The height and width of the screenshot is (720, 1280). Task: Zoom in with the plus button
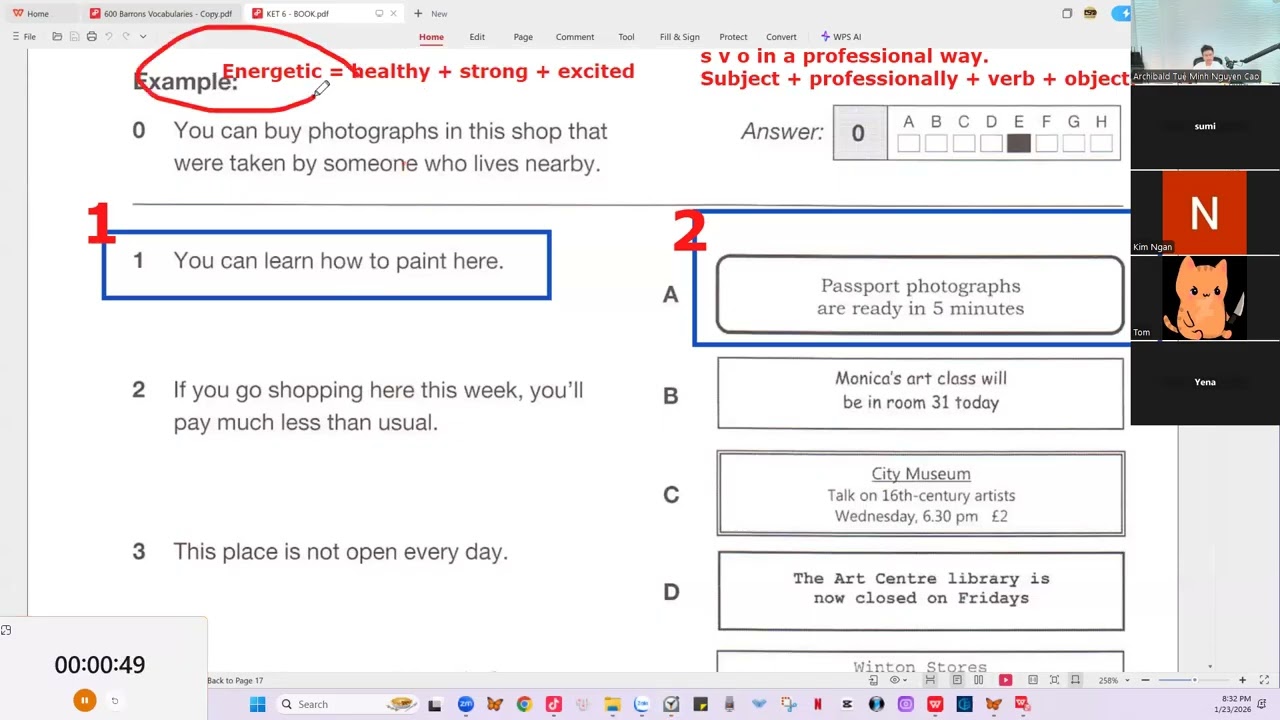[x=1243, y=680]
